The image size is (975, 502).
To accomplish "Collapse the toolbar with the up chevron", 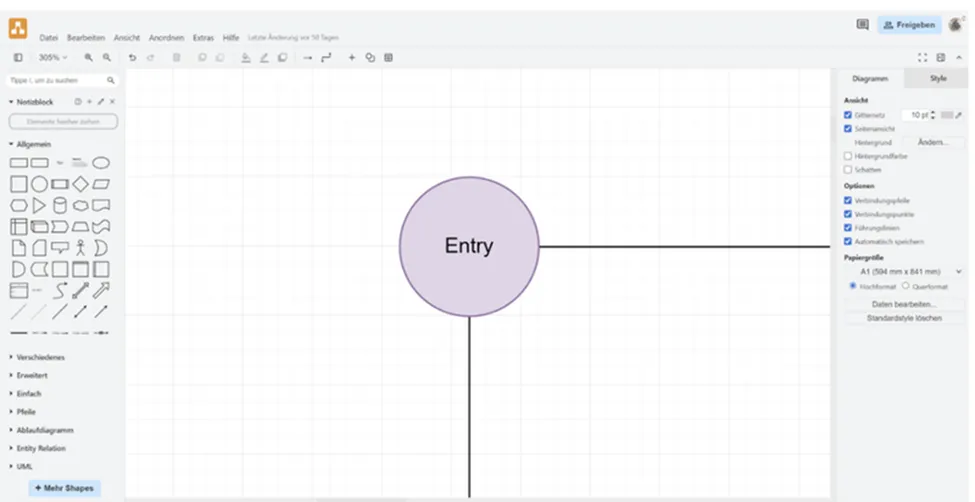I will [959, 57].
